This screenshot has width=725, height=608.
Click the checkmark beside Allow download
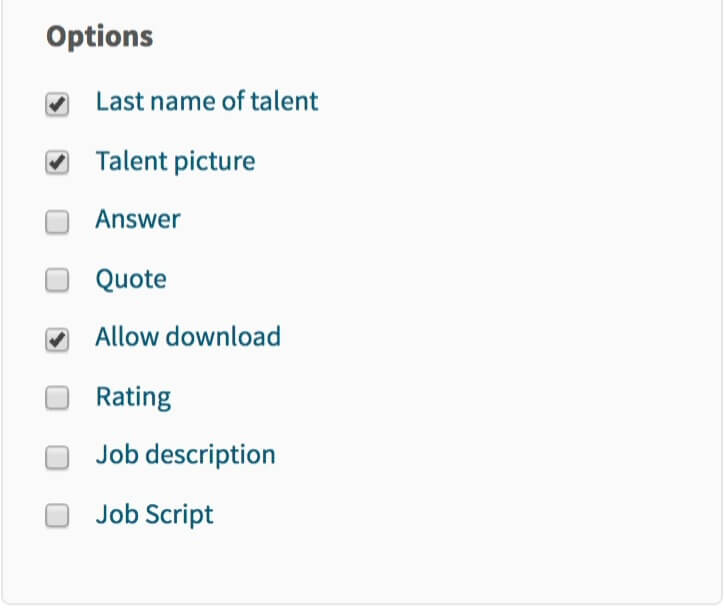click(x=57, y=340)
